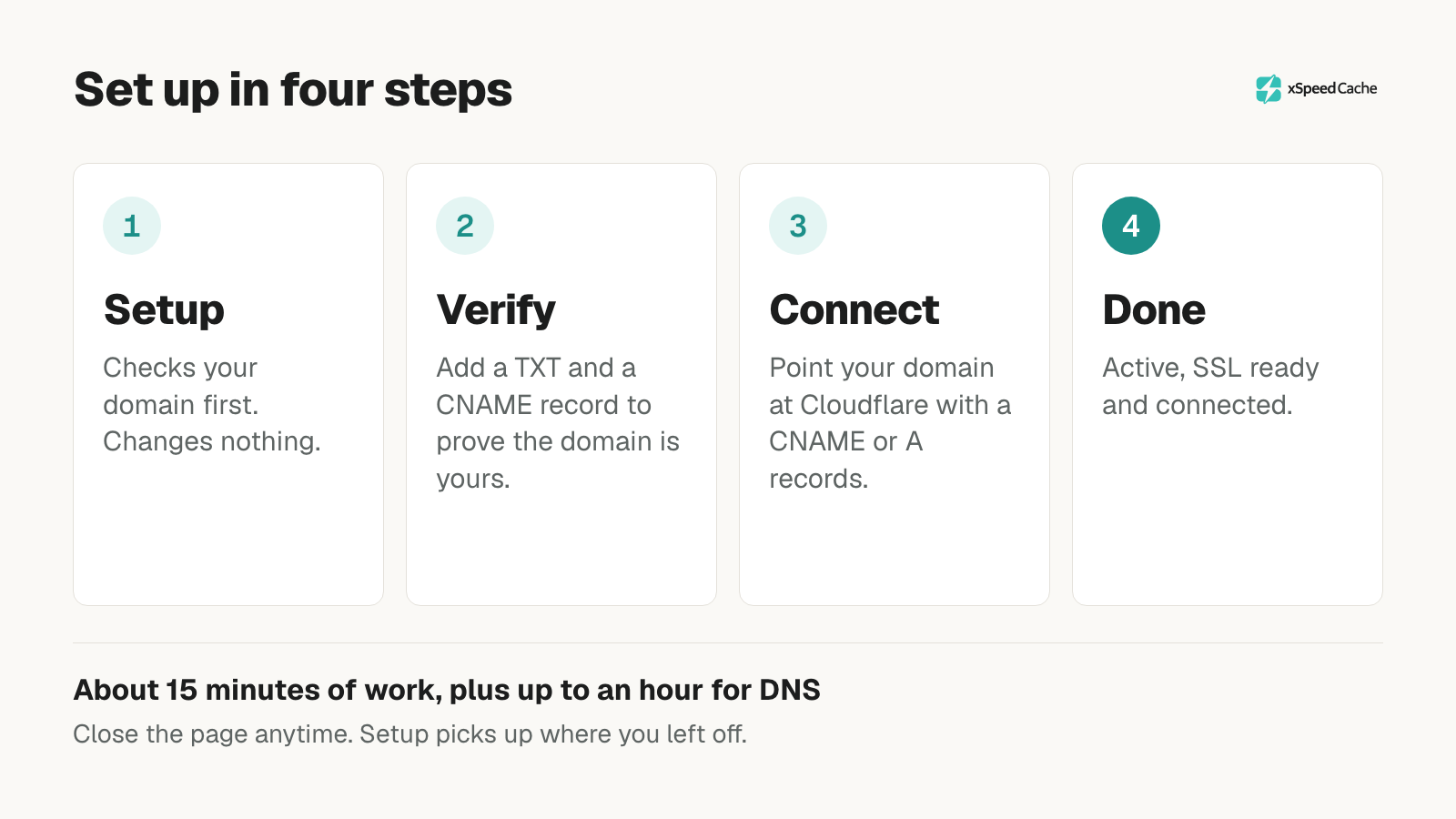Click "Close the page anytime" footer text
1456x819 pixels.
pyautogui.click(x=409, y=734)
